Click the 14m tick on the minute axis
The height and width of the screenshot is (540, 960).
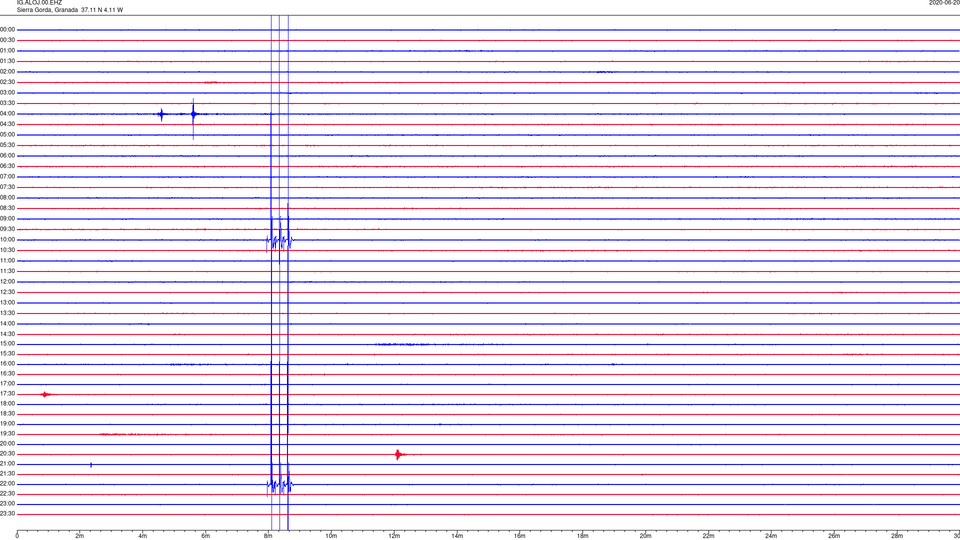(x=457, y=536)
